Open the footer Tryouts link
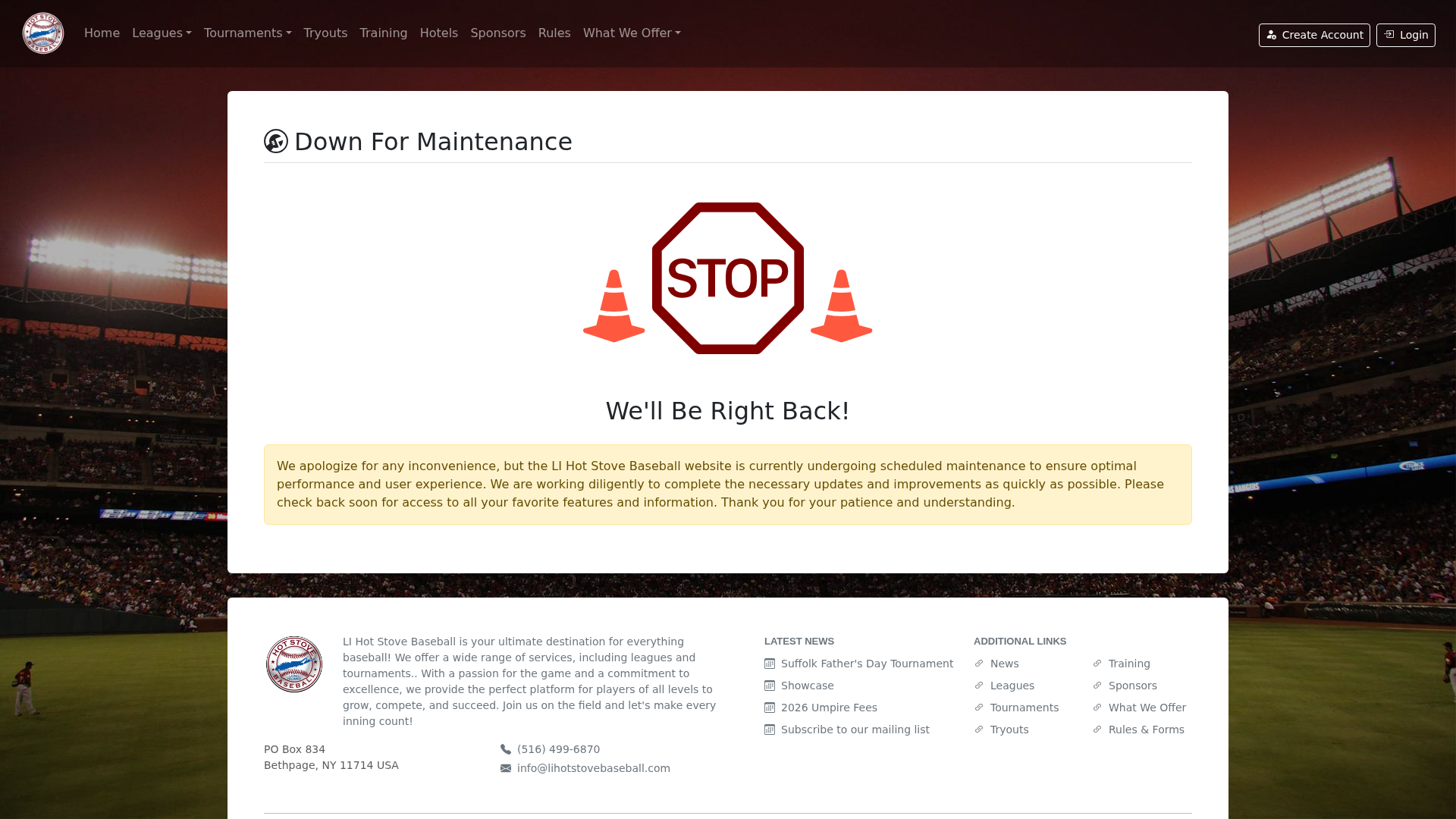The height and width of the screenshot is (819, 1456). tap(1009, 730)
